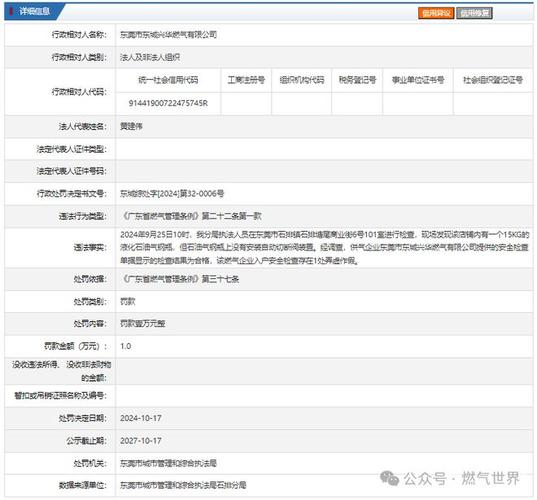Click credit code 91441900722475745R

pyautogui.click(x=168, y=103)
